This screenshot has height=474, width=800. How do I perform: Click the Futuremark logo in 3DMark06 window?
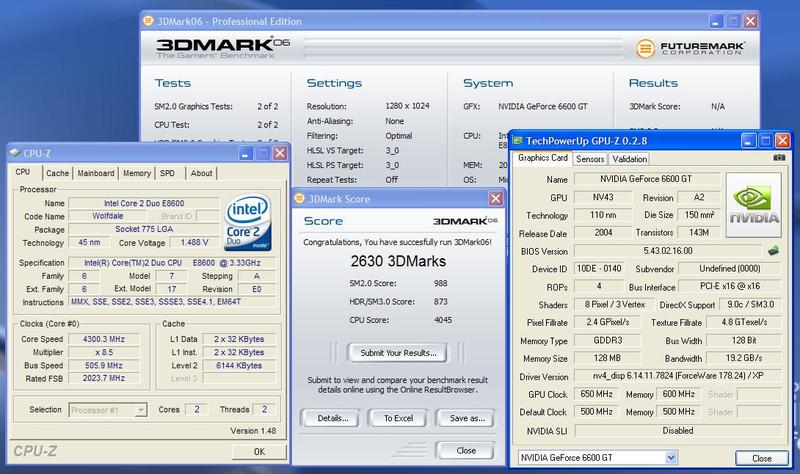pyautogui.click(x=690, y=48)
